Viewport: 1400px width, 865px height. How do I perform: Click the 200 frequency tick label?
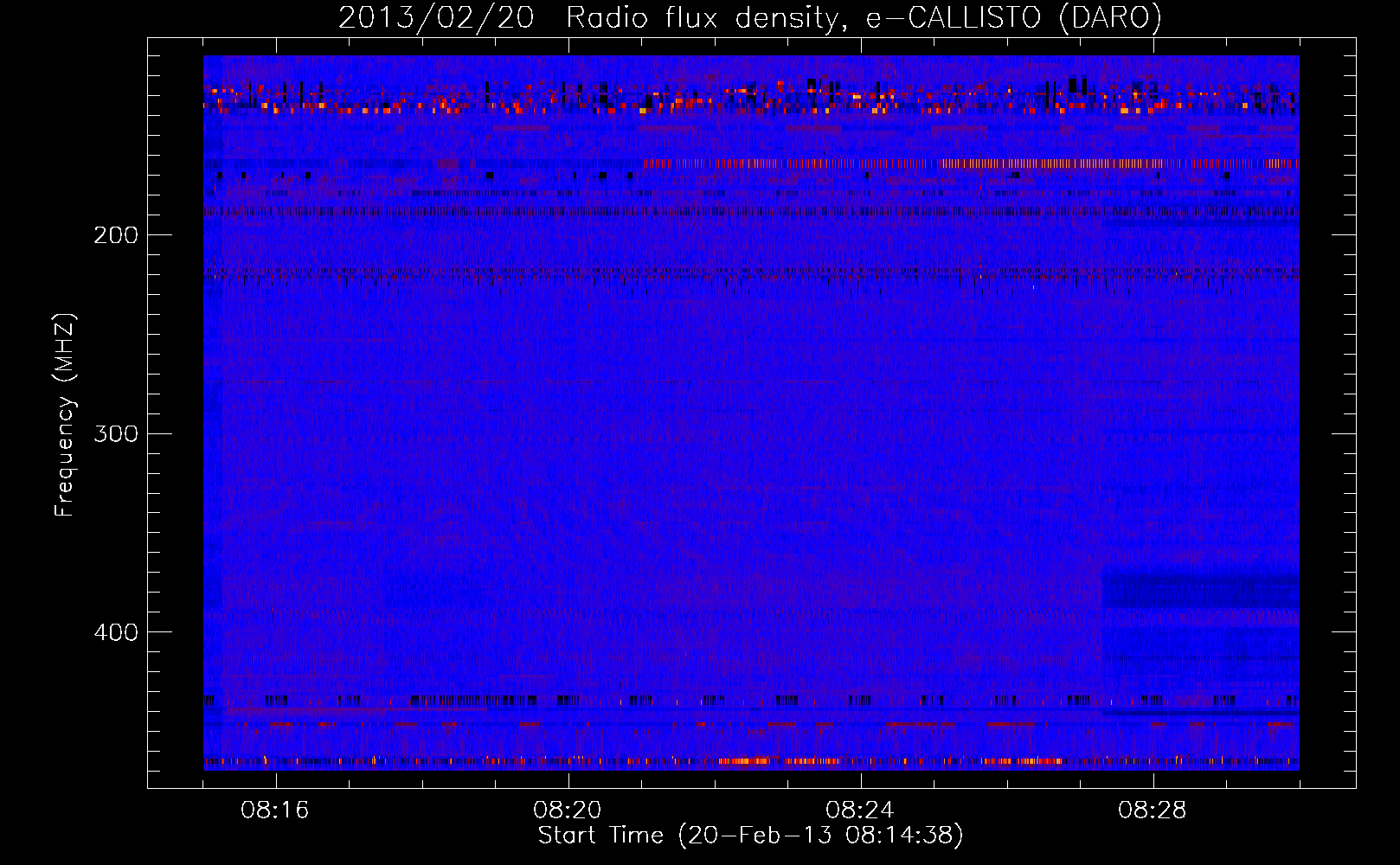[x=116, y=235]
